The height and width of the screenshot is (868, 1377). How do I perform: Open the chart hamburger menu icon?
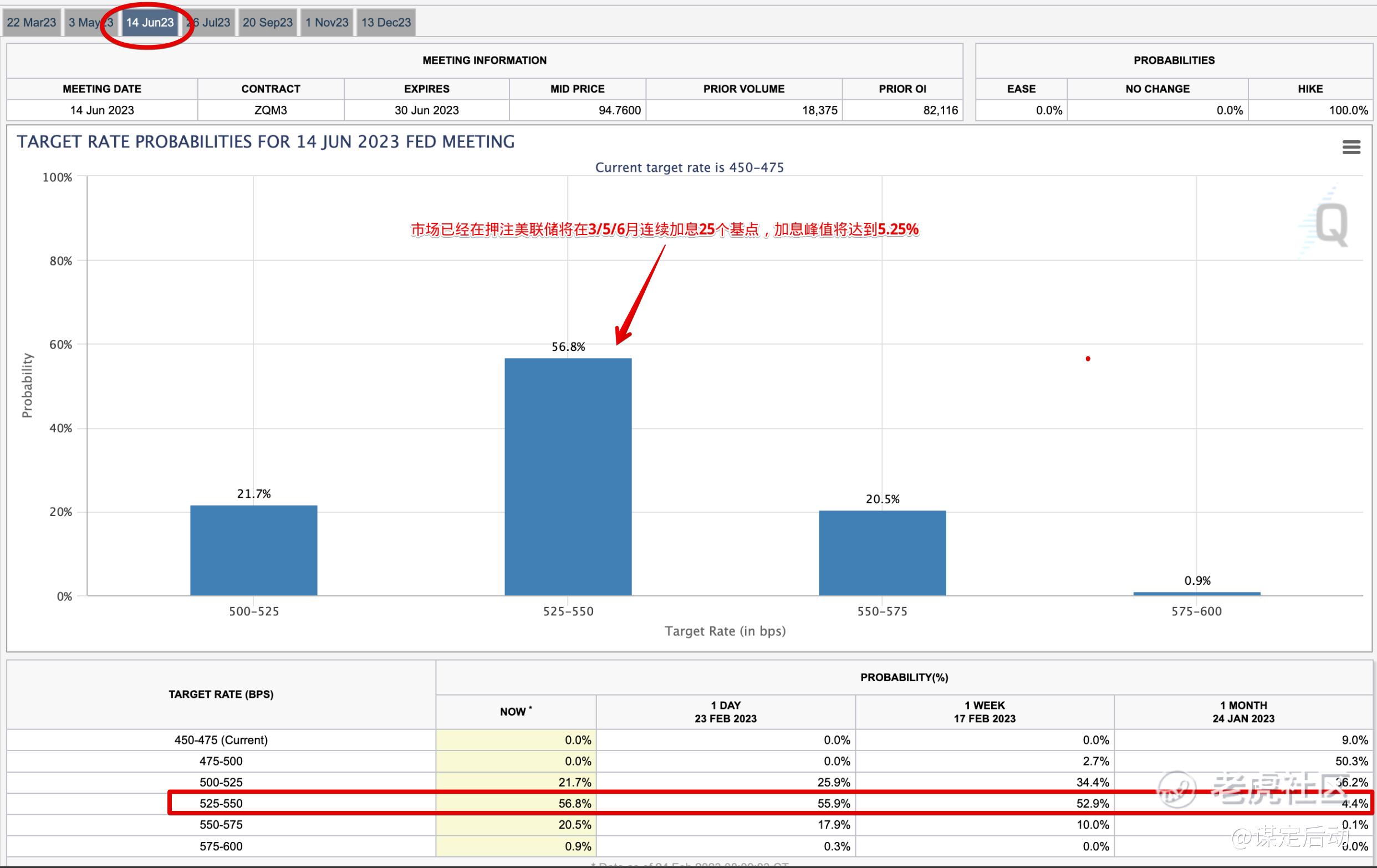click(x=1351, y=147)
